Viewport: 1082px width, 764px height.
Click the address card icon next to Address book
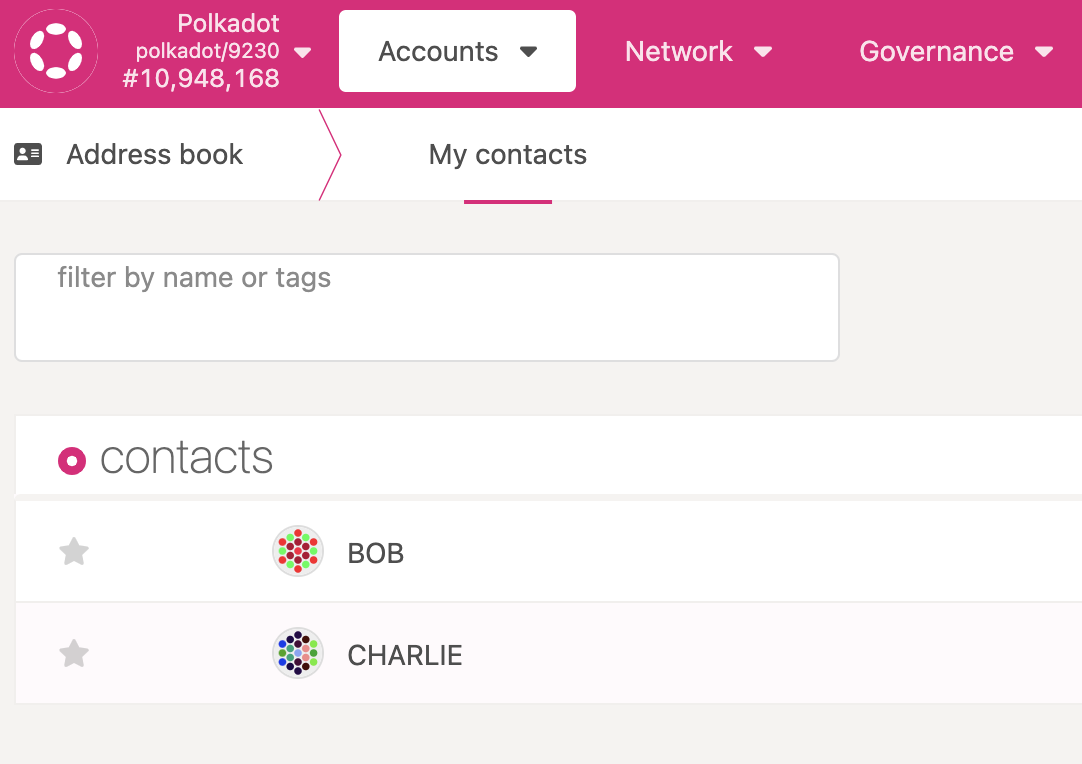coord(28,154)
